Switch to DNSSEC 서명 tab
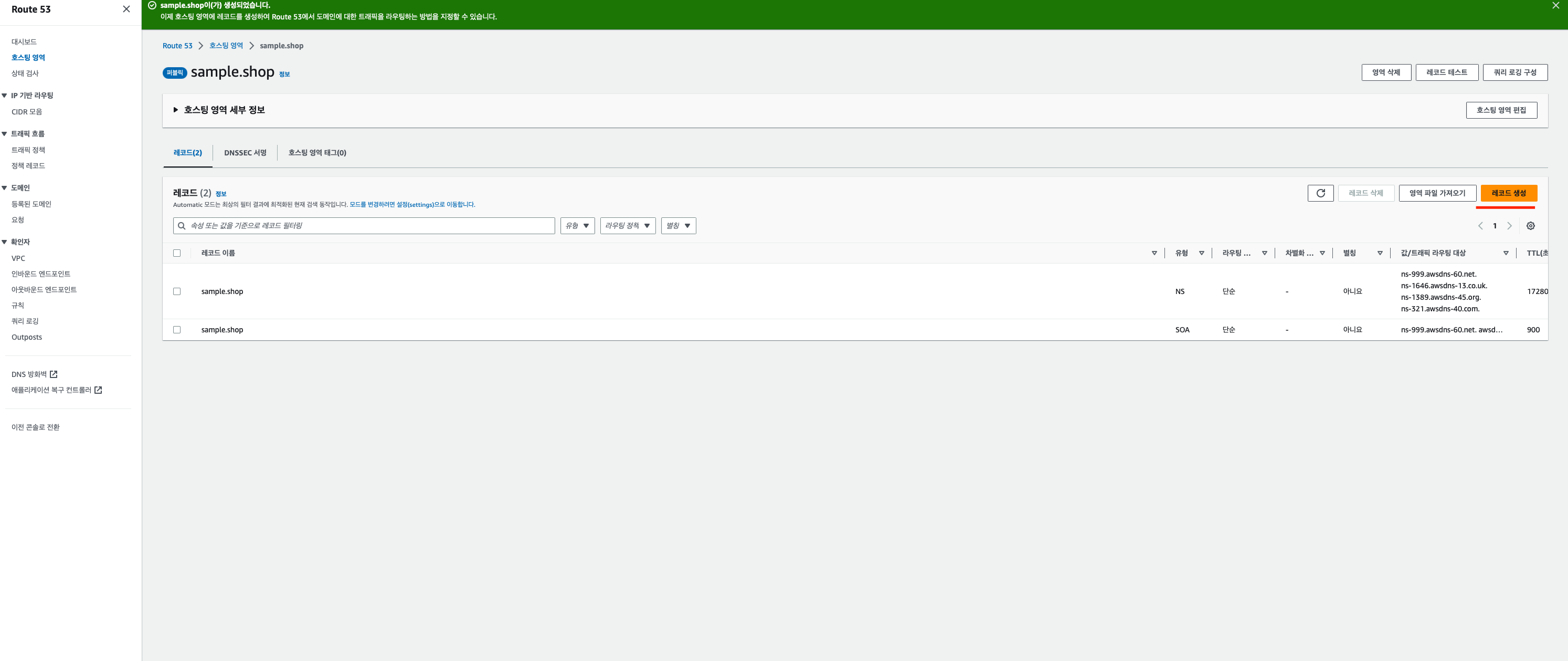 (245, 153)
